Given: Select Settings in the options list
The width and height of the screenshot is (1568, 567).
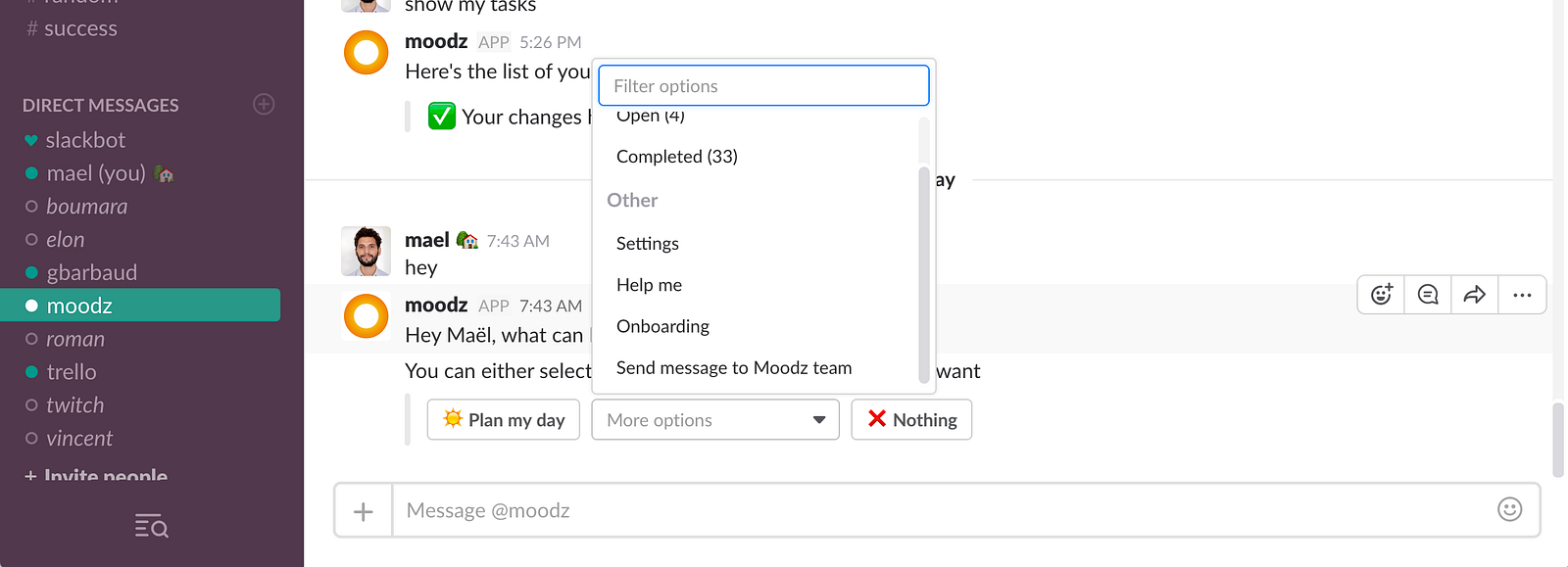Looking at the screenshot, I should point(648,244).
